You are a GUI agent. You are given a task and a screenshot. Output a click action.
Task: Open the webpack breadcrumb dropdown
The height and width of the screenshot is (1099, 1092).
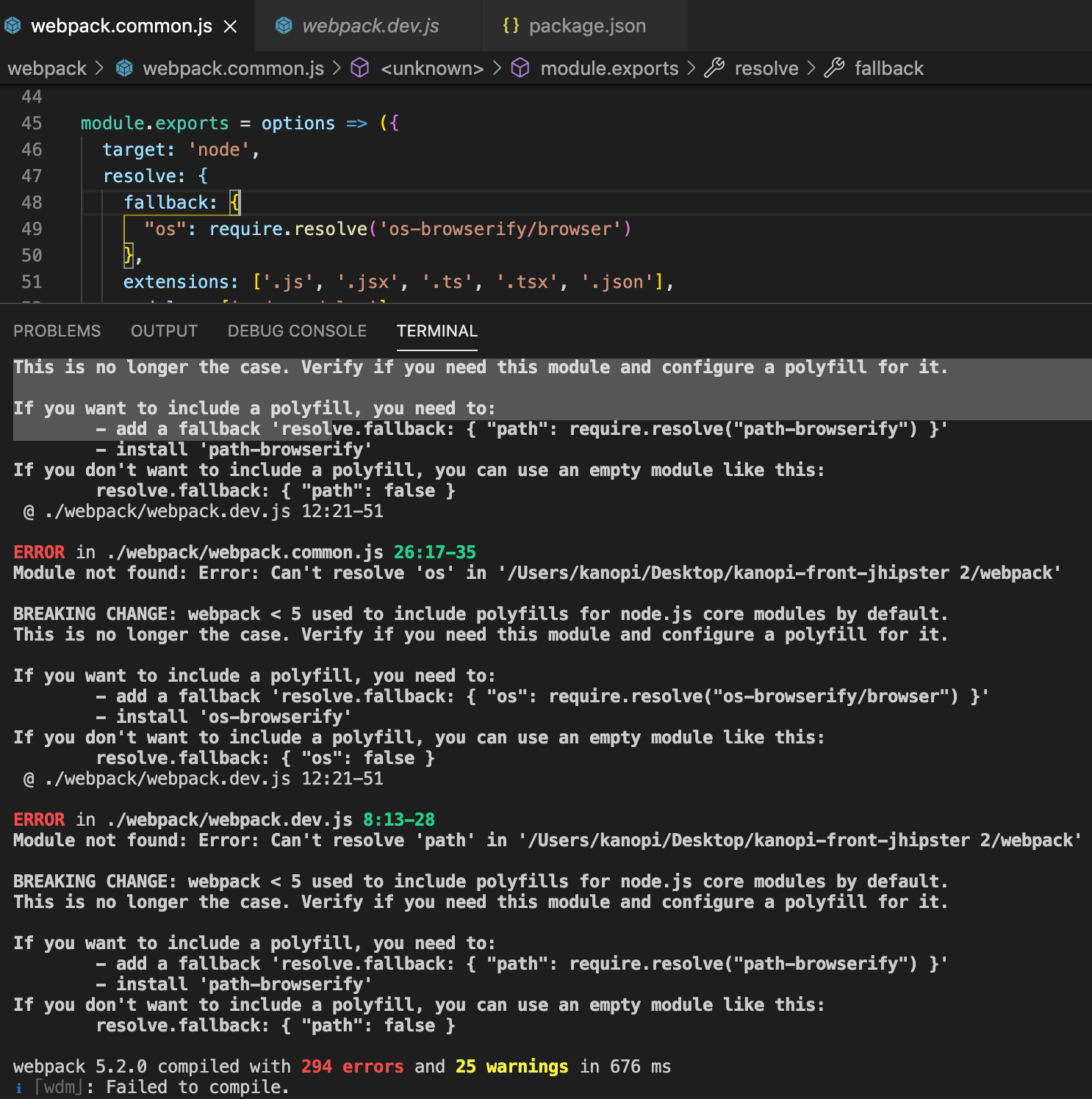tap(47, 68)
